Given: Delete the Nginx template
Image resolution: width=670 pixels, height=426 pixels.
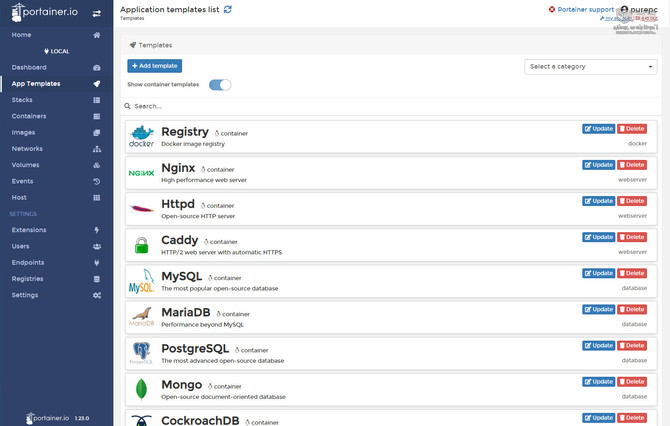Looking at the screenshot, I should [x=632, y=165].
